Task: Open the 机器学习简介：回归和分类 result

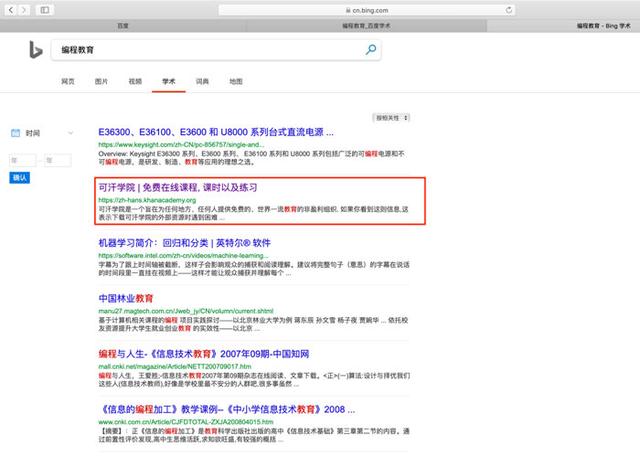Action: [184, 243]
